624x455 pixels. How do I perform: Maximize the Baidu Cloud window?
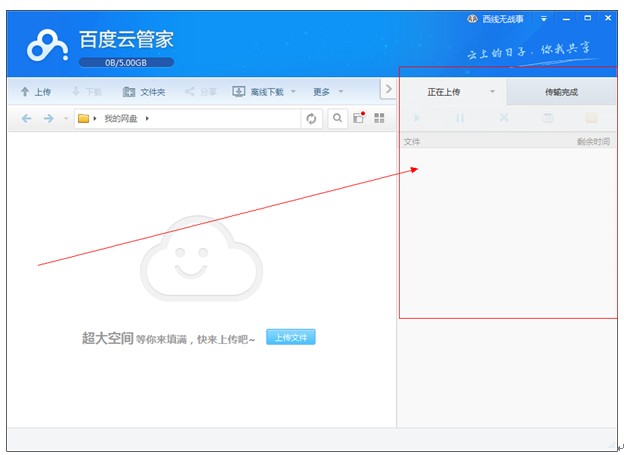click(x=587, y=18)
